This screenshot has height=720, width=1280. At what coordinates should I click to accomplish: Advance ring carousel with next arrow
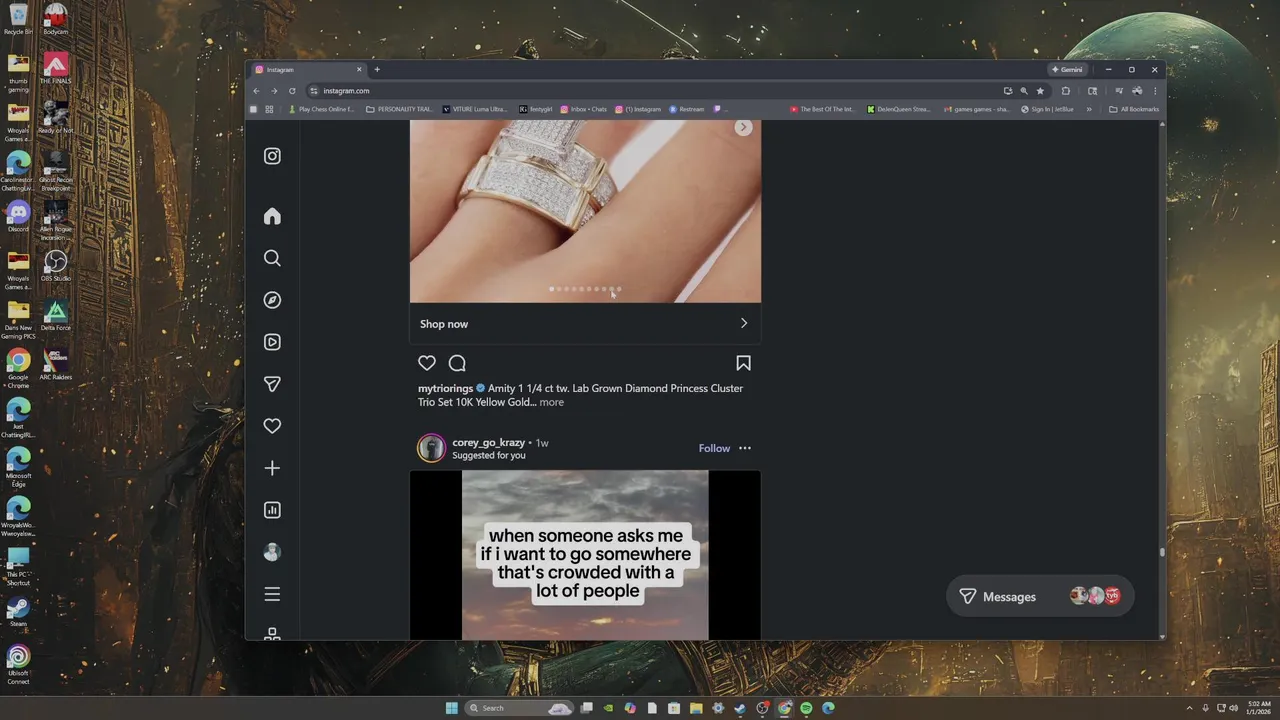coord(743,128)
